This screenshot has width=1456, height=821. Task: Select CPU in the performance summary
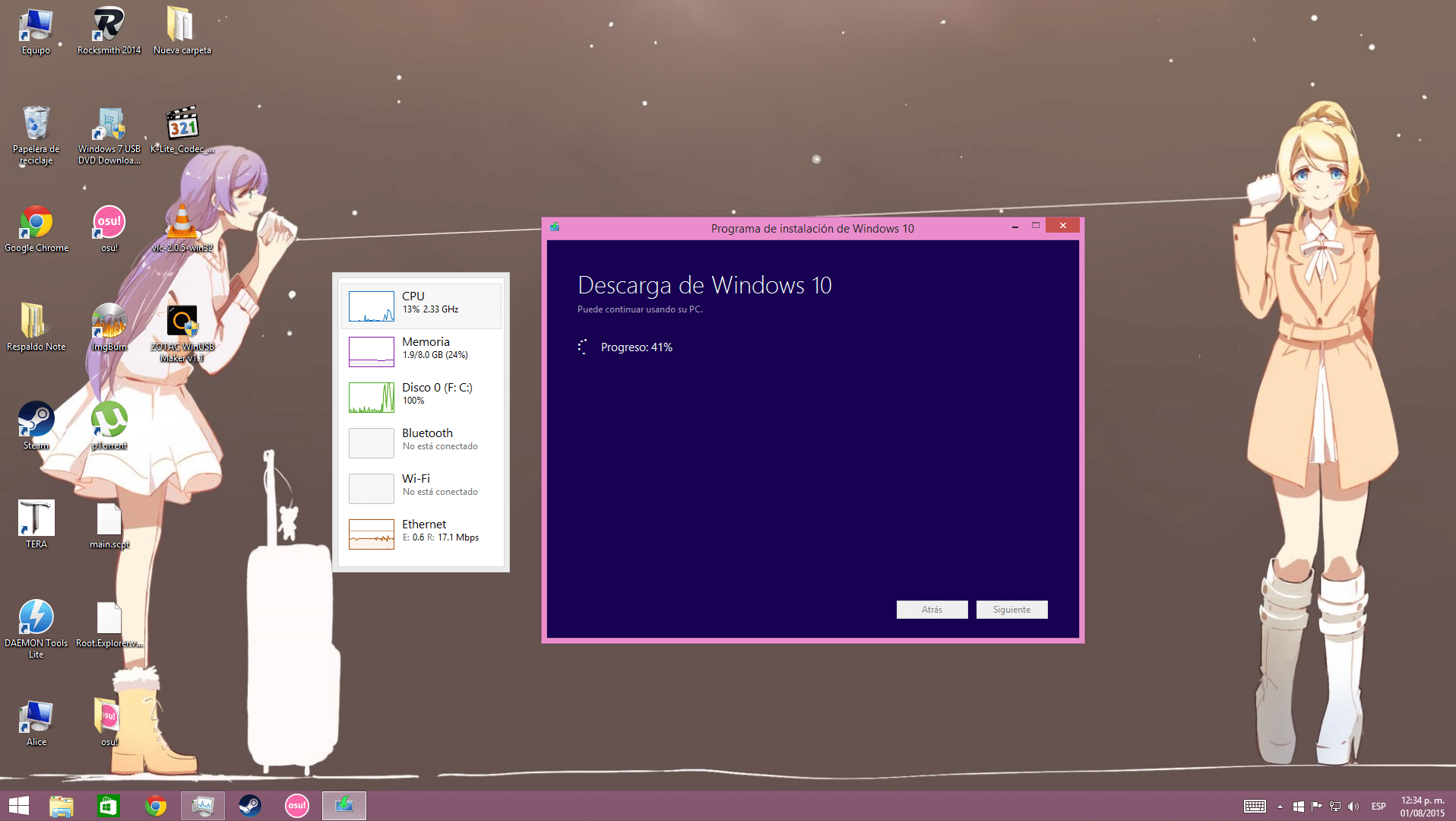421,306
